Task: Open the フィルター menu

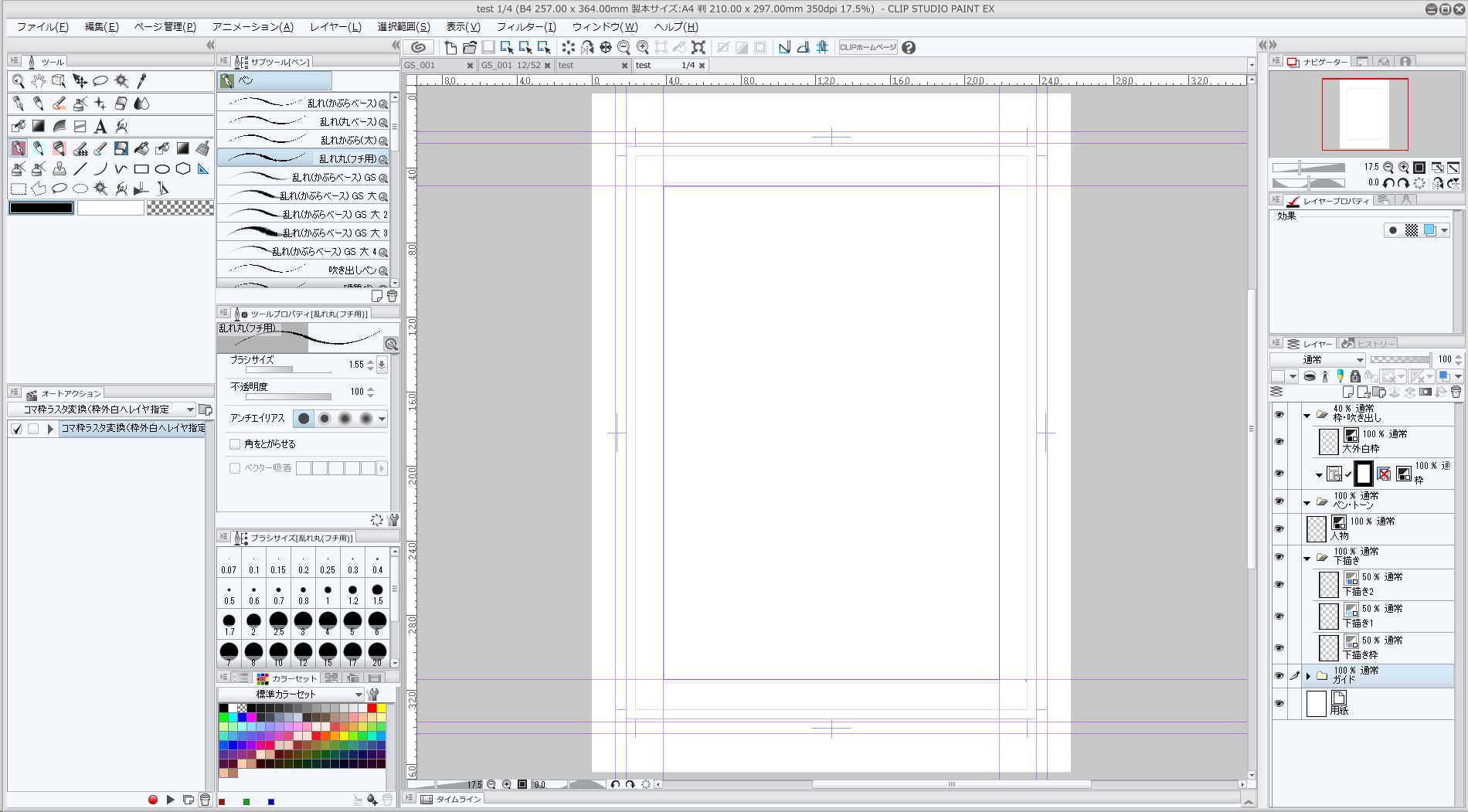Action: click(526, 26)
